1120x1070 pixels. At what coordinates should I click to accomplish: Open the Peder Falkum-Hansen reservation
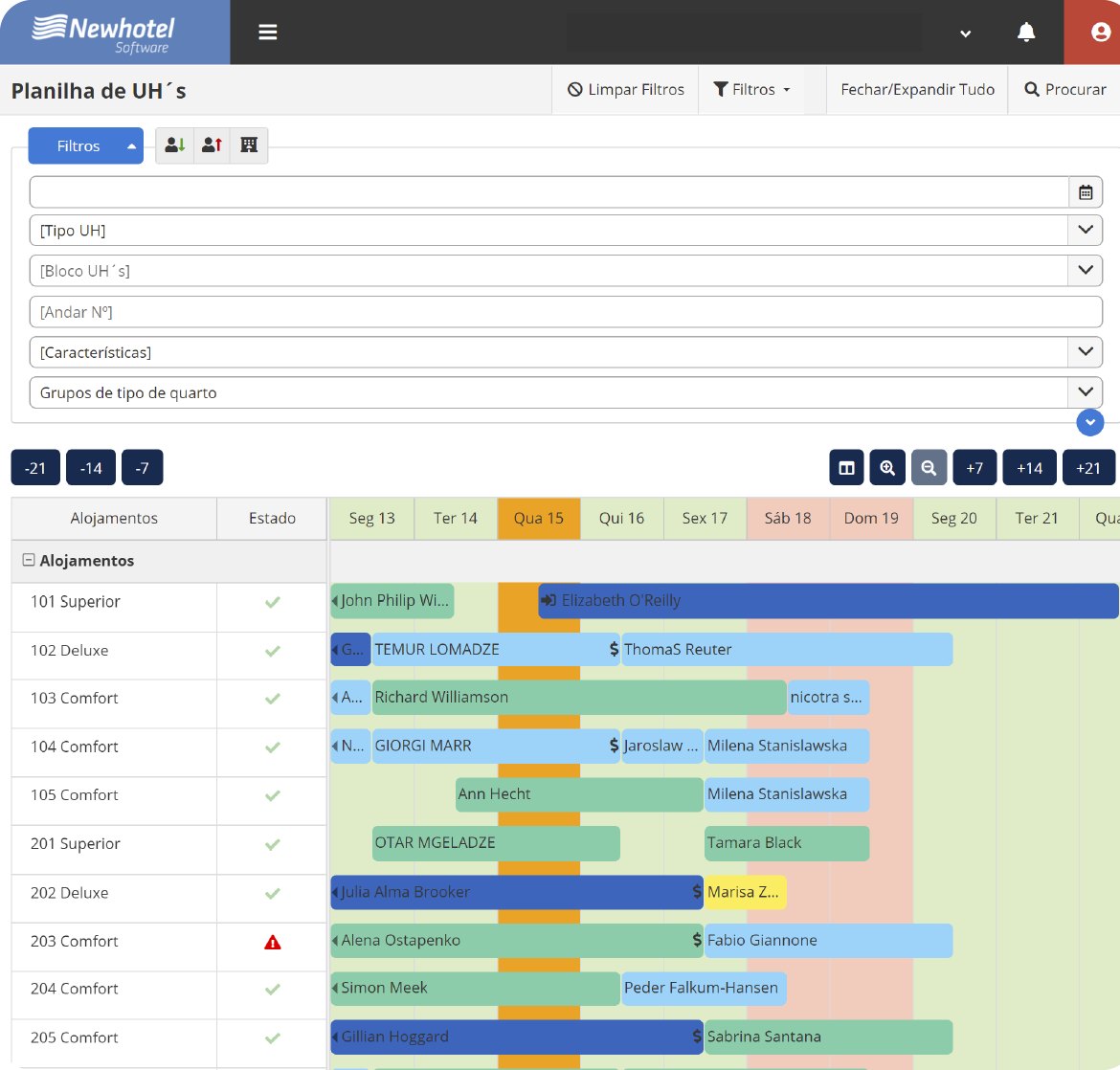[x=704, y=989]
